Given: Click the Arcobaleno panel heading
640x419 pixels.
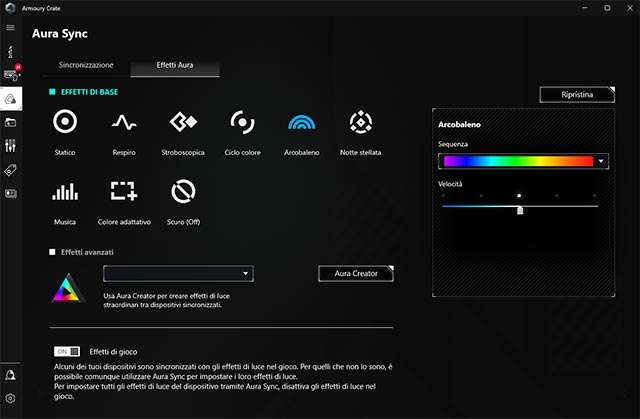Looking at the screenshot, I should click(459, 124).
